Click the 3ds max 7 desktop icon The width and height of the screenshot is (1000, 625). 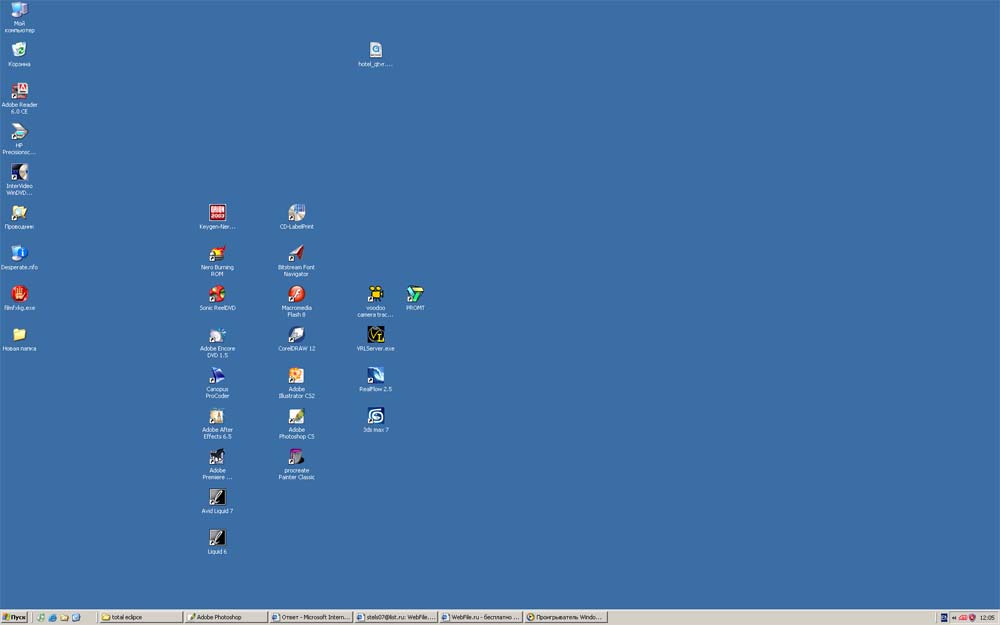click(375, 416)
